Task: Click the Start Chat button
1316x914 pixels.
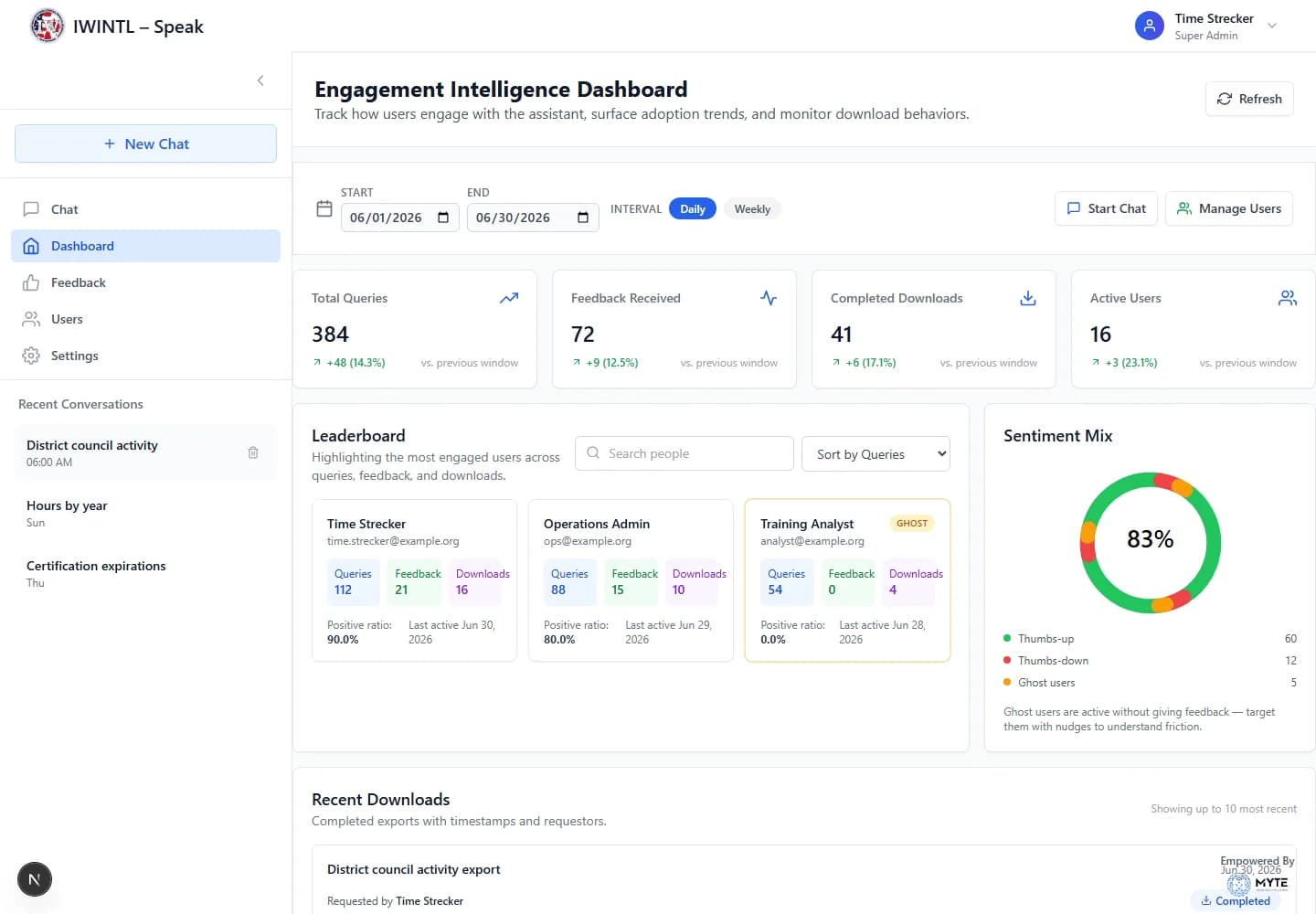Action: pos(1106,208)
